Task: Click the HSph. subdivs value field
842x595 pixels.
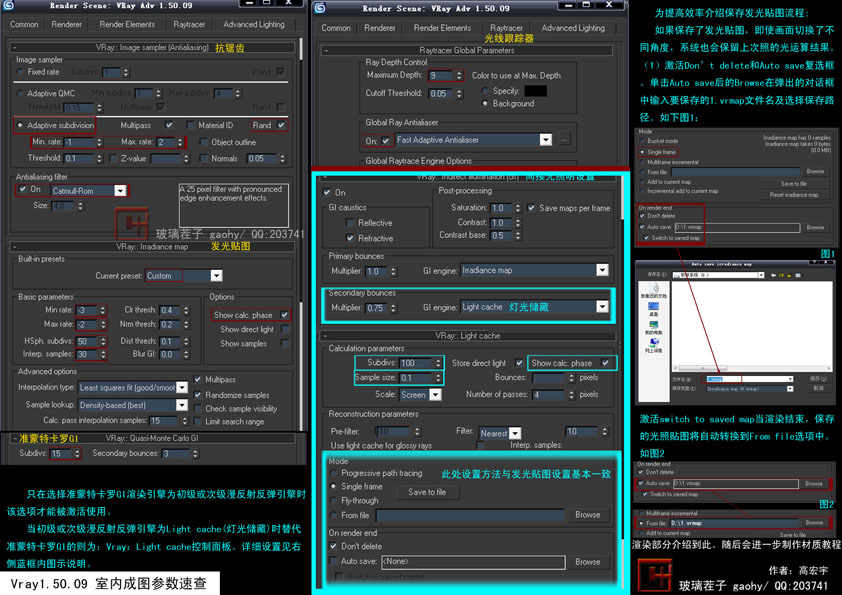Action: pos(88,341)
